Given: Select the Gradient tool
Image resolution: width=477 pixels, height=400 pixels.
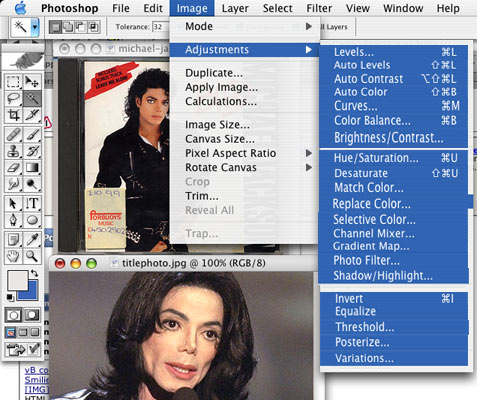Looking at the screenshot, I should point(32,167).
